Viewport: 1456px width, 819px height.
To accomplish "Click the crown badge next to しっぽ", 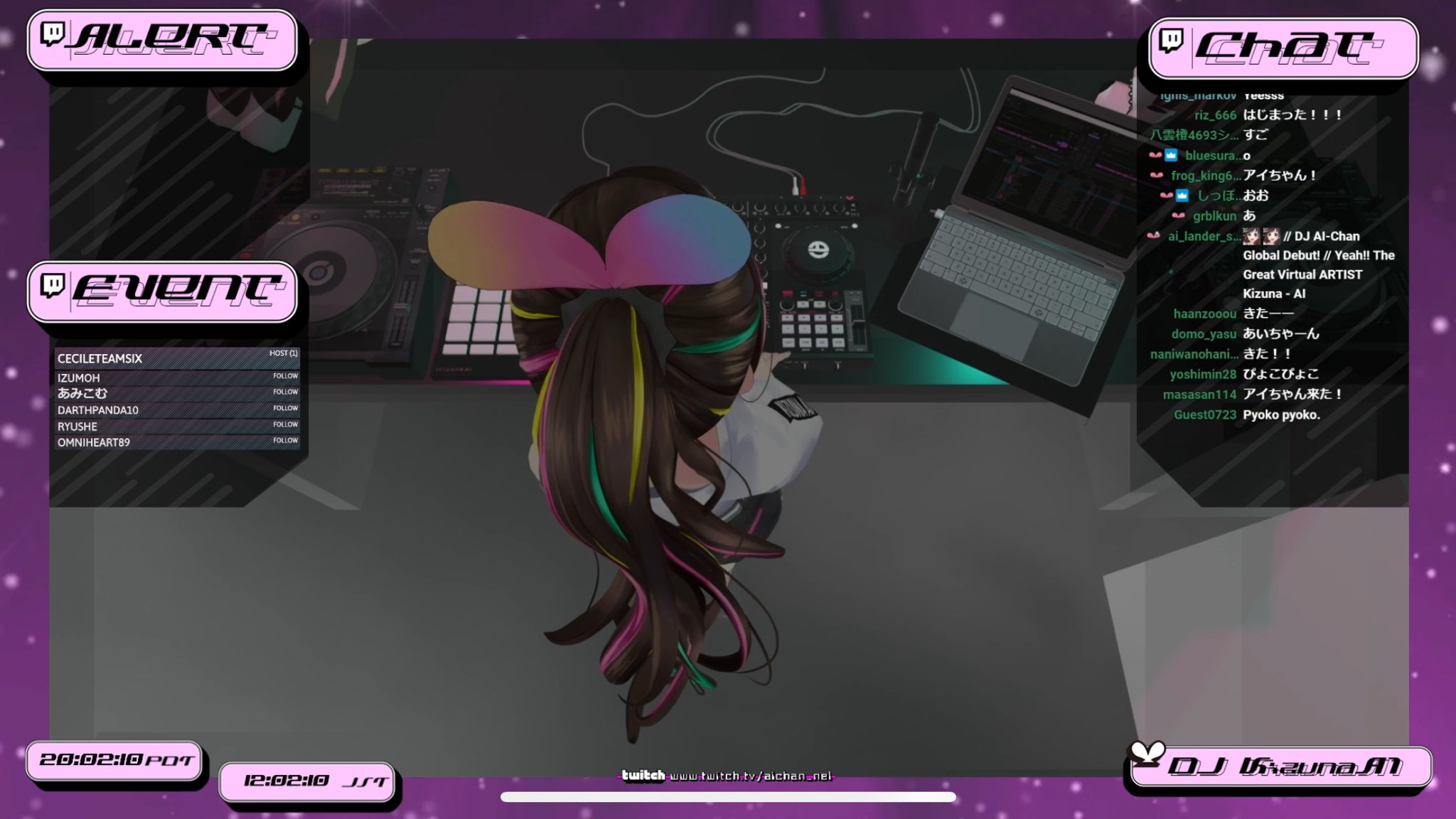I will [1182, 195].
